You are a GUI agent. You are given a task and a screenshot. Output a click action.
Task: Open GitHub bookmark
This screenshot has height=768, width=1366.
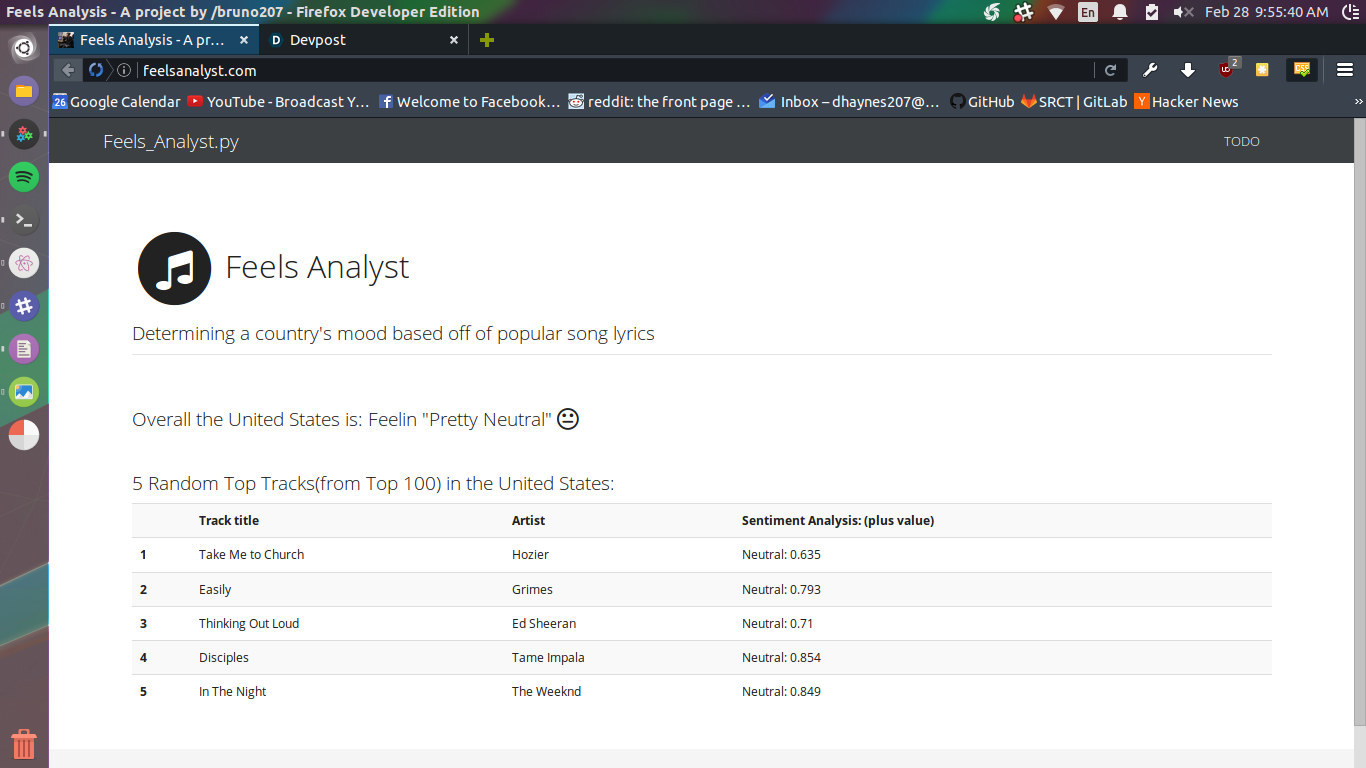tap(982, 102)
